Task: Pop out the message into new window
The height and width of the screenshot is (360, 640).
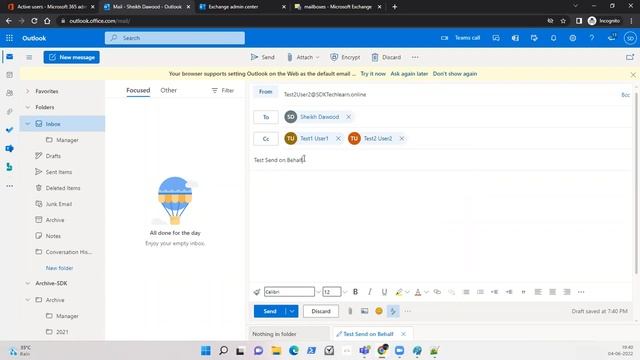Action: click(630, 57)
